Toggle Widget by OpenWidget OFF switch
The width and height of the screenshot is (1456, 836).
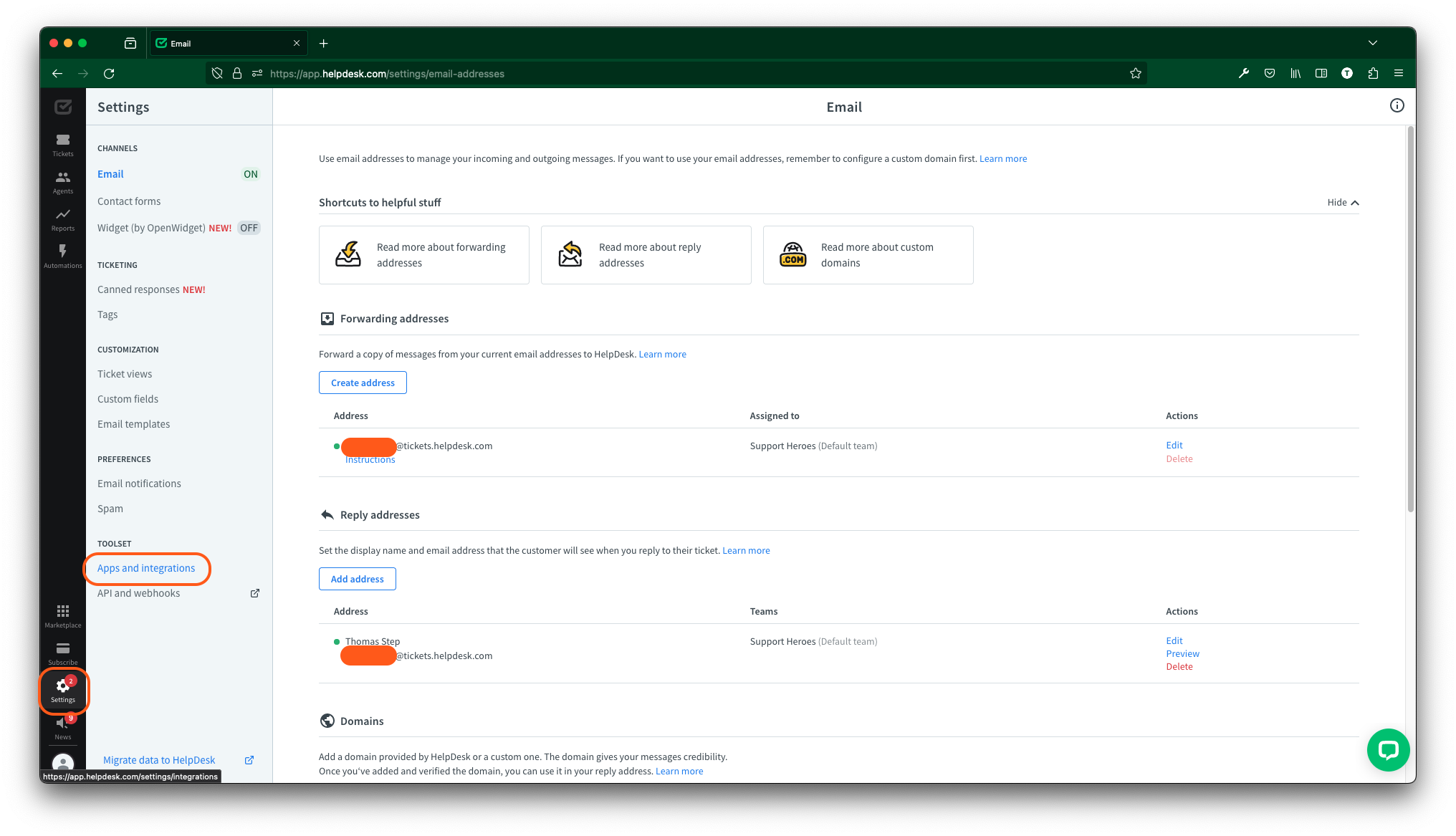tap(248, 228)
